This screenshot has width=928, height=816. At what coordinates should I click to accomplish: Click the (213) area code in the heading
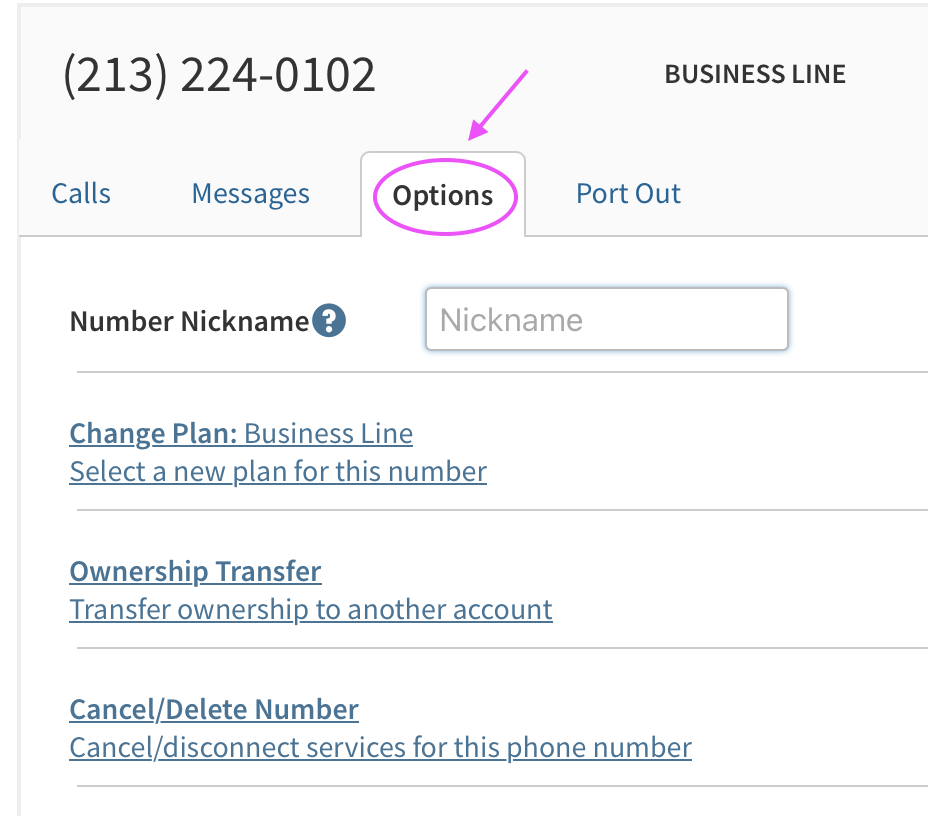(x=114, y=75)
